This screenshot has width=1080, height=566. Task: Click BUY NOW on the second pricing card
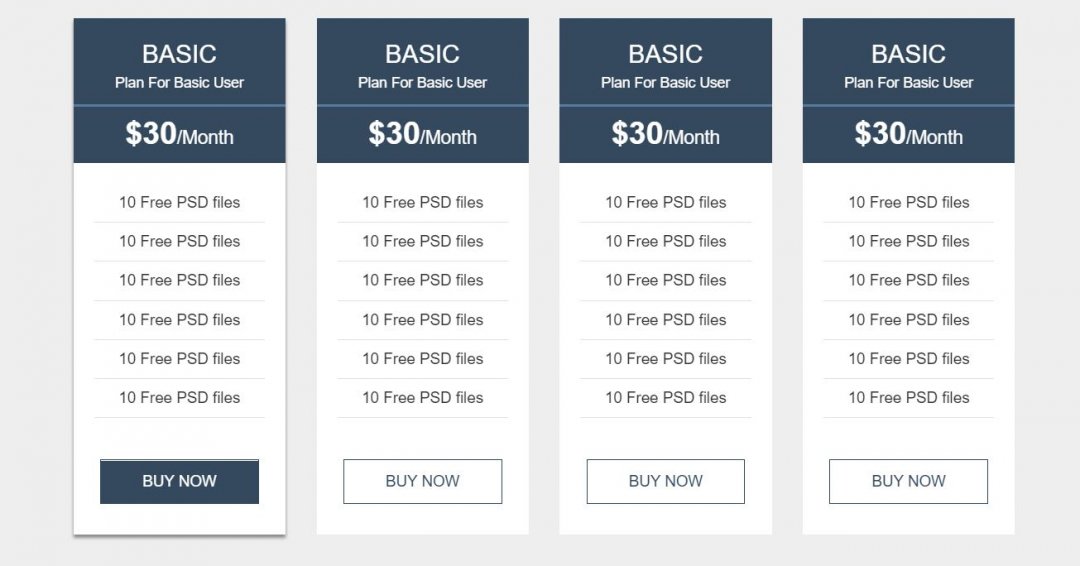pyautogui.click(x=422, y=481)
